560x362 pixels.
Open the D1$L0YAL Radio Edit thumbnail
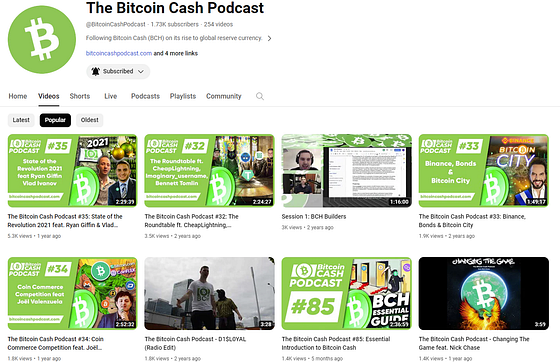pyautogui.click(x=209, y=293)
